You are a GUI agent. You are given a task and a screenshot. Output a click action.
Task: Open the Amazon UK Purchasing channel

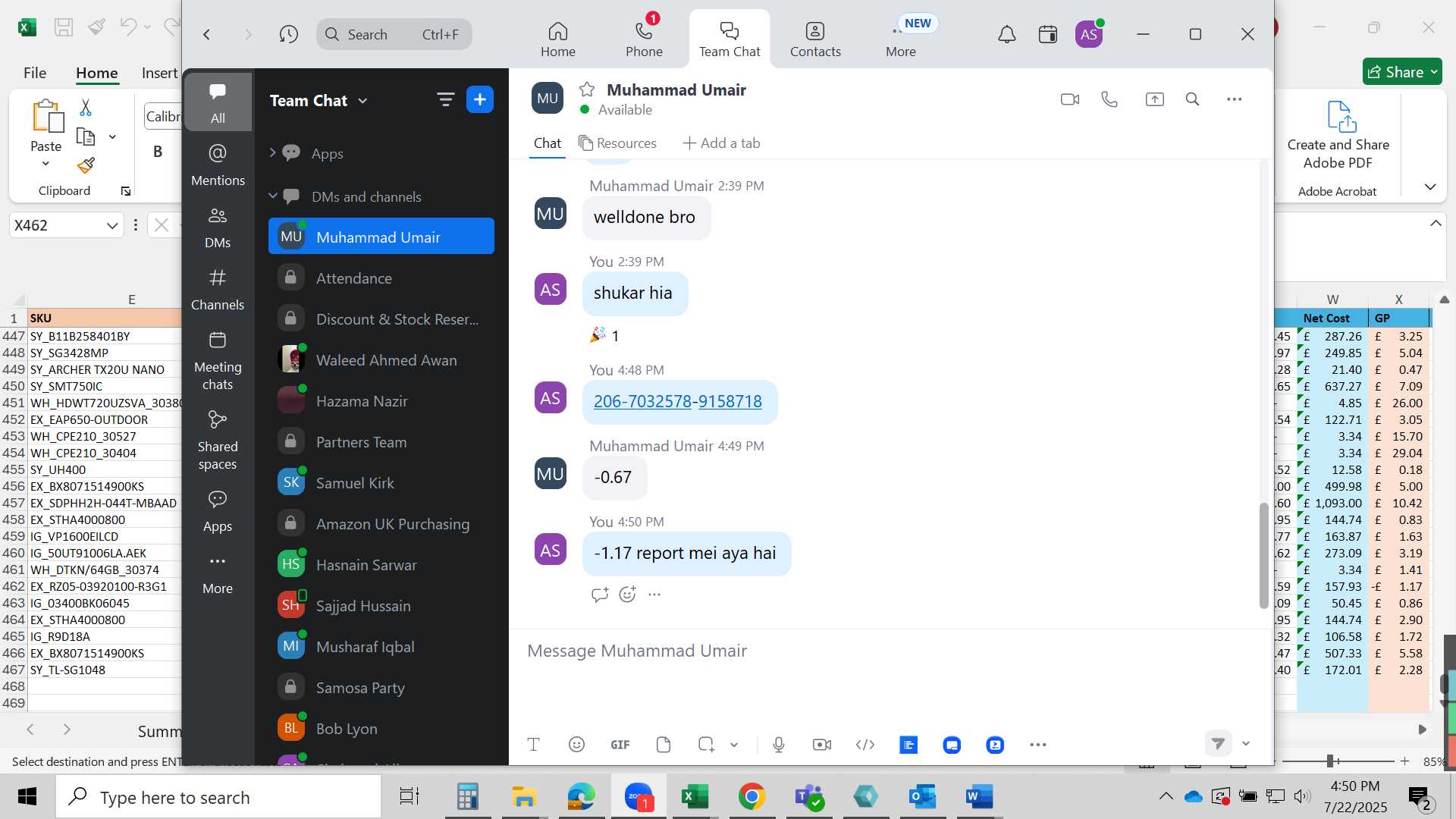[381, 523]
